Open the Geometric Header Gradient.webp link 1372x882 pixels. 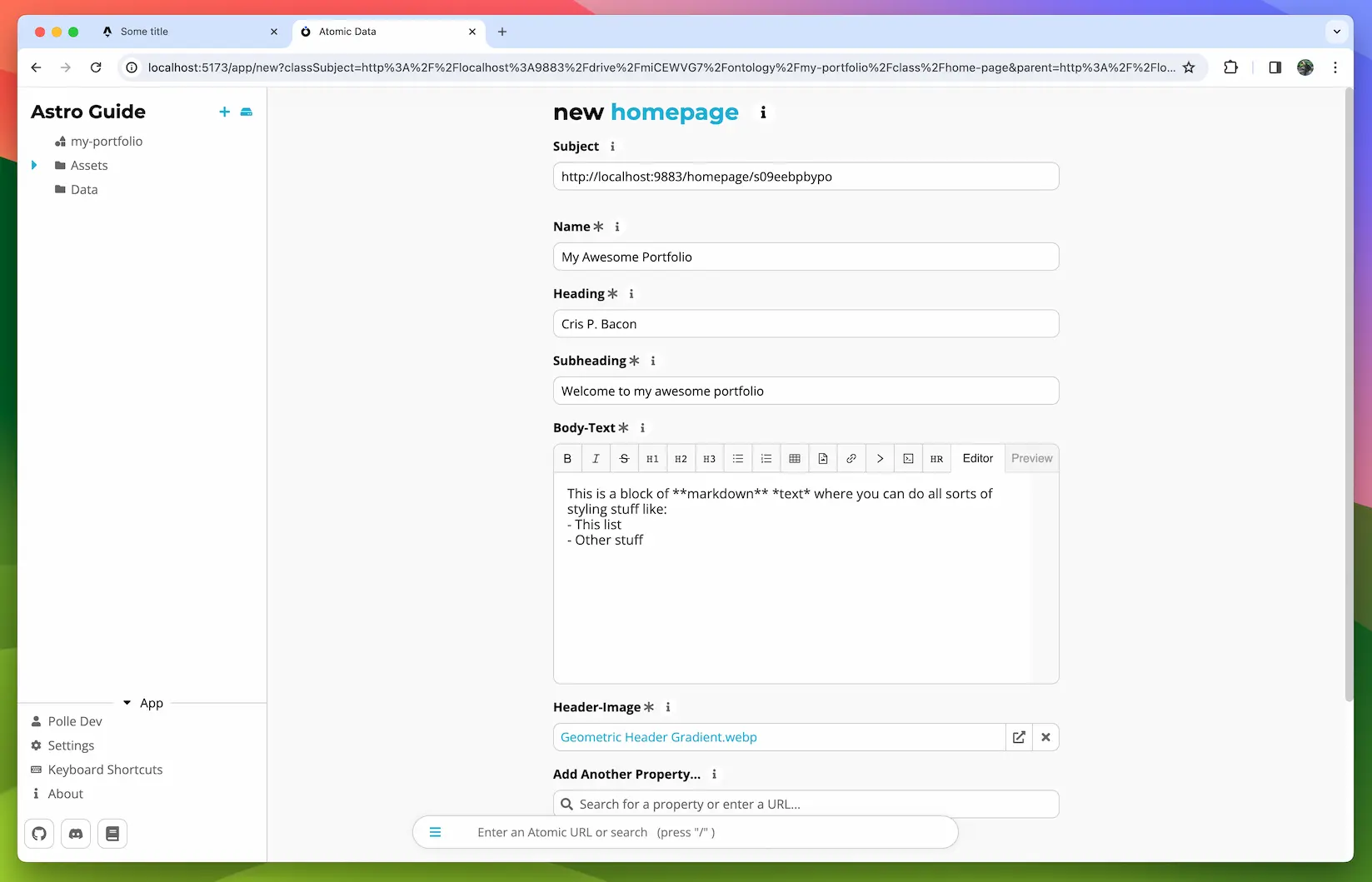point(659,737)
